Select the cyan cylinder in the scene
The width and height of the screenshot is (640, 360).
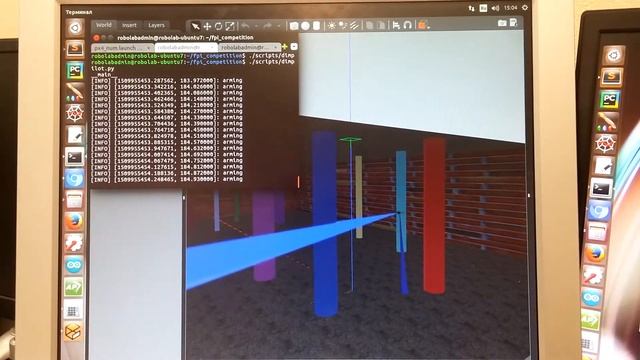[401, 201]
